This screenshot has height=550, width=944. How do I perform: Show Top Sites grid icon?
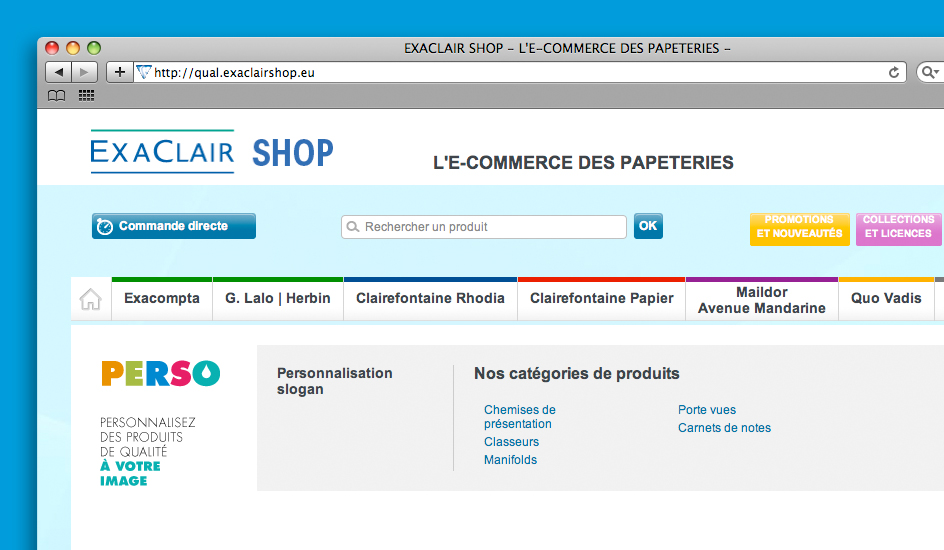click(x=87, y=96)
